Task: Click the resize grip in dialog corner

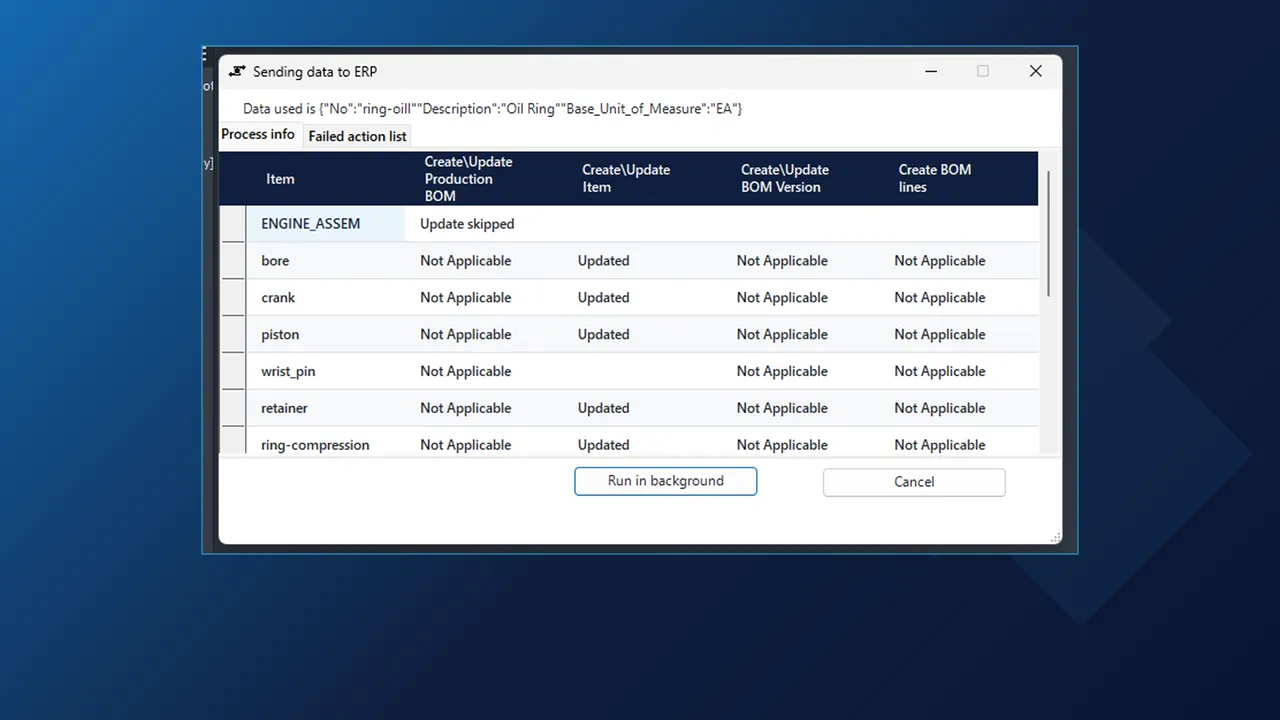Action: [x=1055, y=538]
